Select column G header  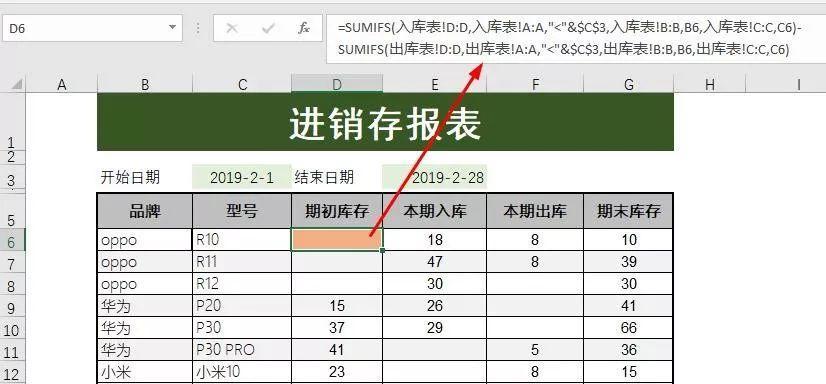(x=628, y=84)
